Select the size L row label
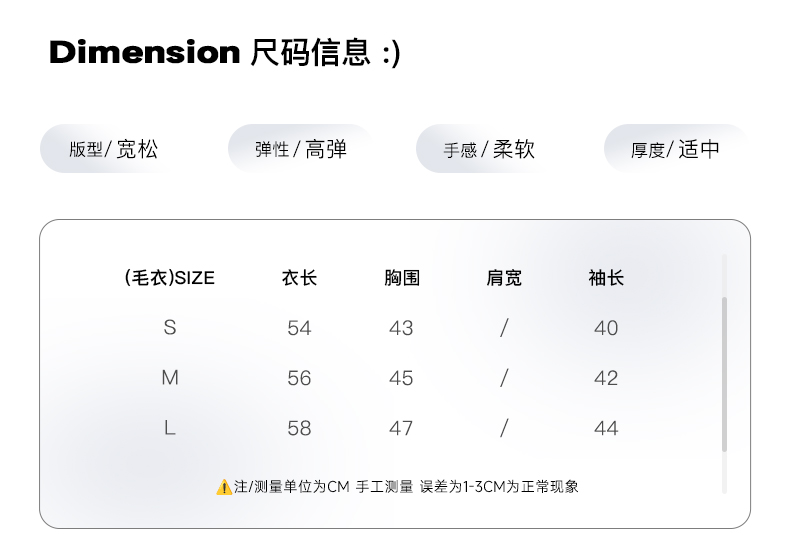The image size is (790, 554). coord(170,428)
